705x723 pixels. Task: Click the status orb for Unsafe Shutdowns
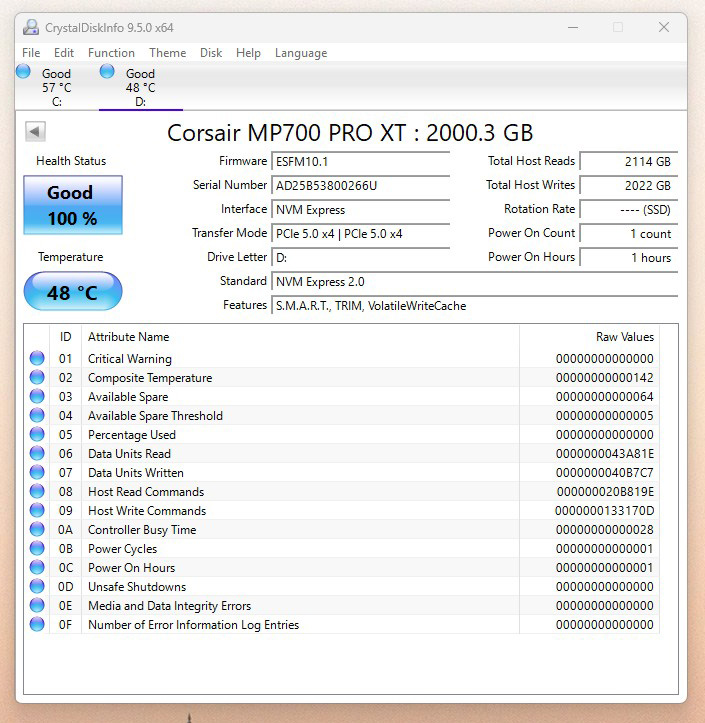pyautogui.click(x=37, y=587)
